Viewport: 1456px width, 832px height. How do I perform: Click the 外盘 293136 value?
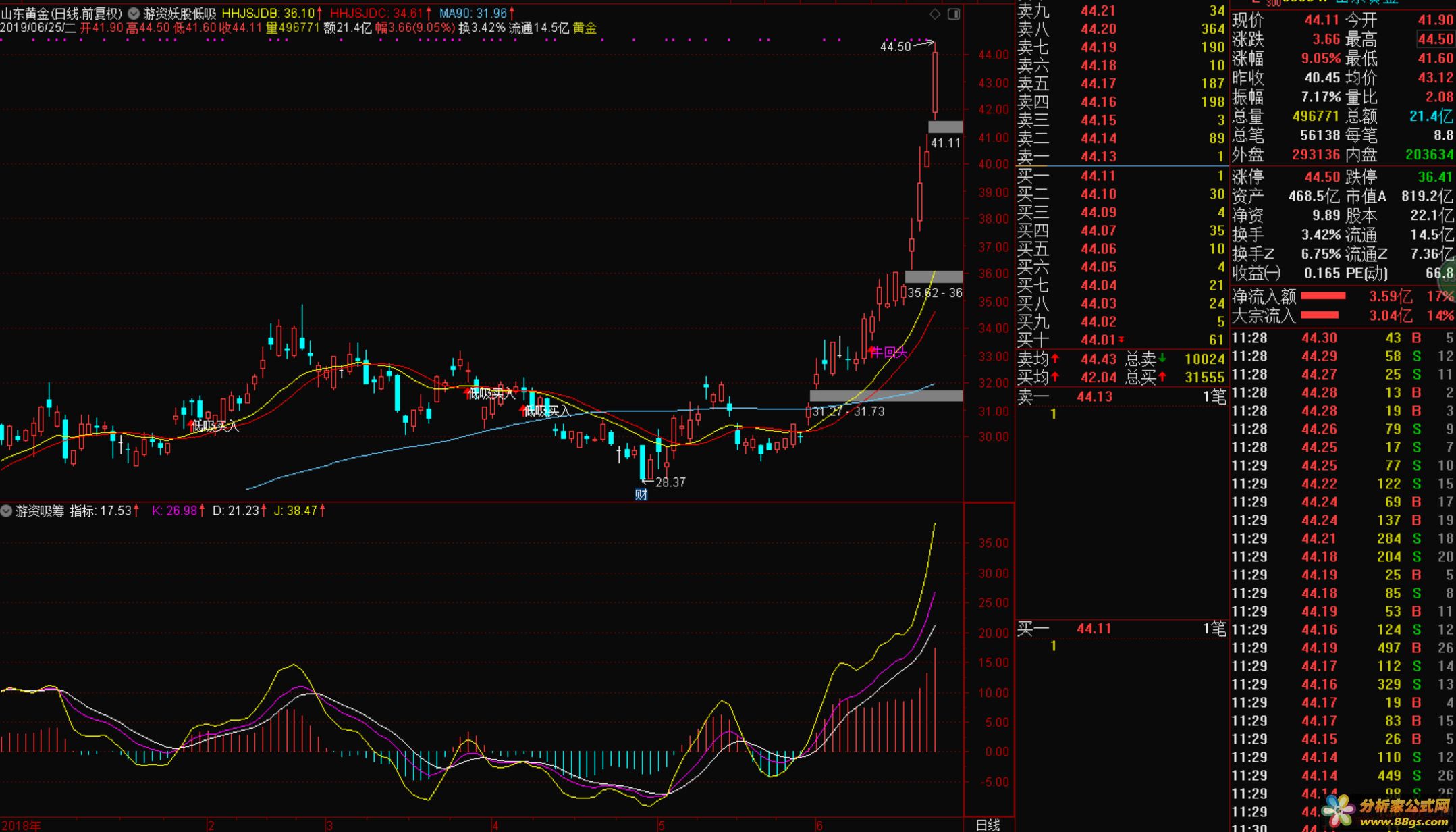click(x=1316, y=155)
